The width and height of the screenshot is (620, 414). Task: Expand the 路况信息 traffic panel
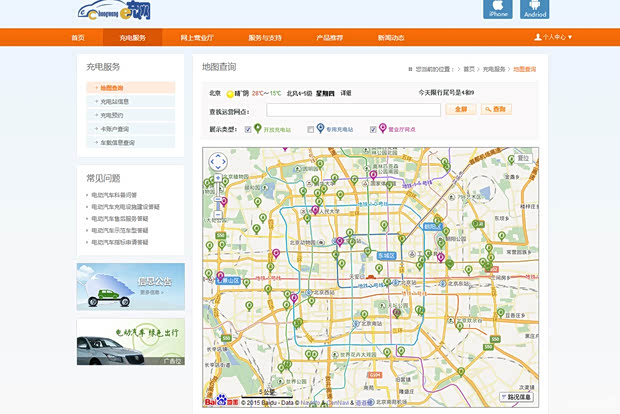pos(519,397)
